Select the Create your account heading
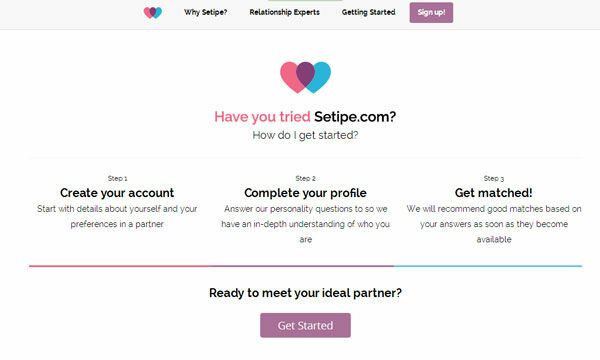The width and height of the screenshot is (600, 360). (x=117, y=193)
